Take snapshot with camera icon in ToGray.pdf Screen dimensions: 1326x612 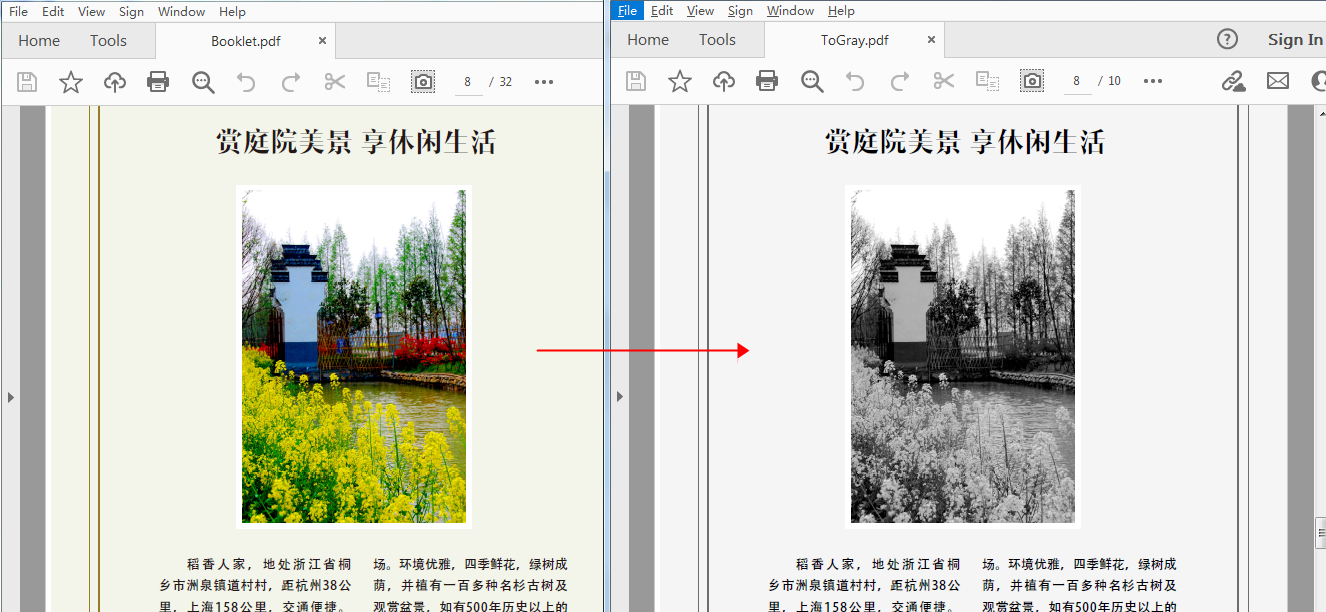[1032, 81]
